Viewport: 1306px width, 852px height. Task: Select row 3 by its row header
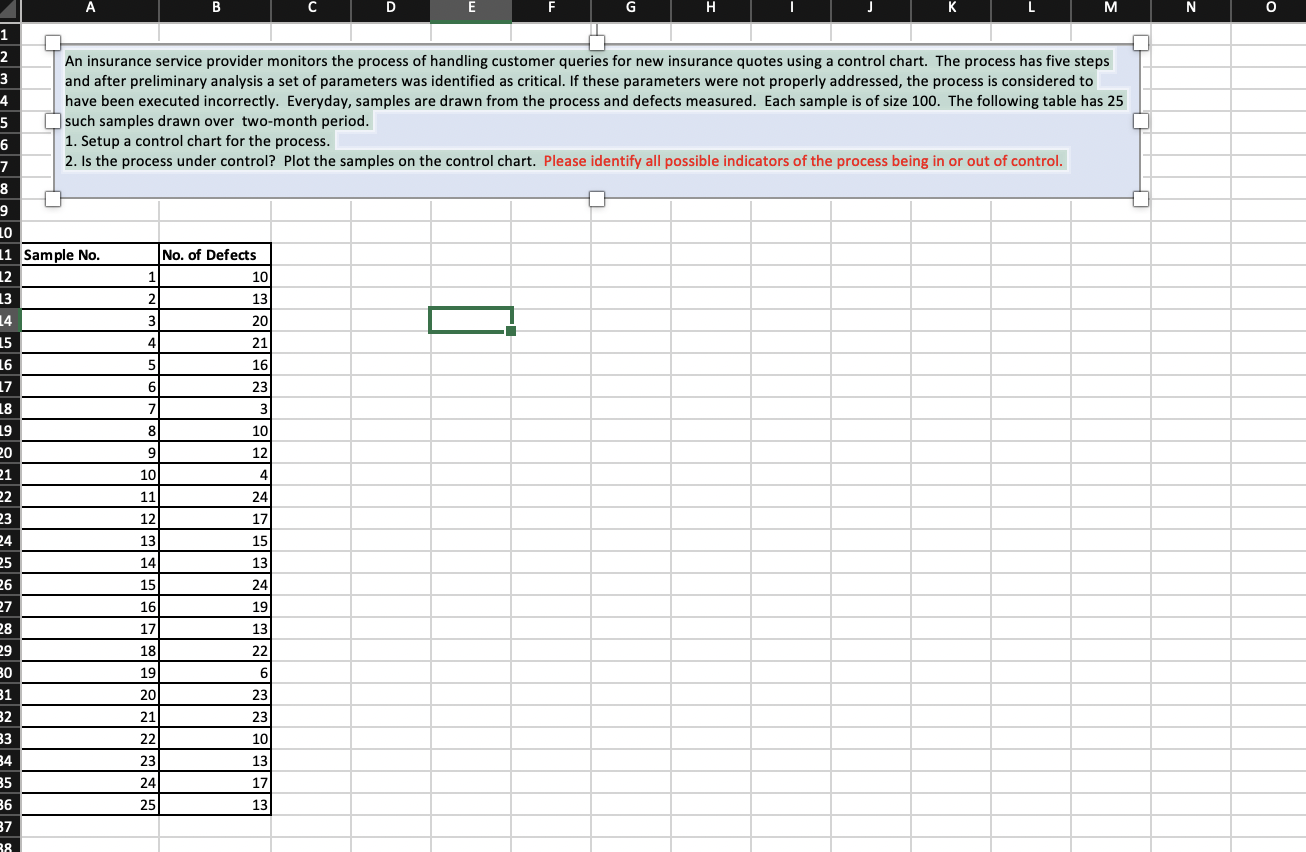click(x=10, y=78)
